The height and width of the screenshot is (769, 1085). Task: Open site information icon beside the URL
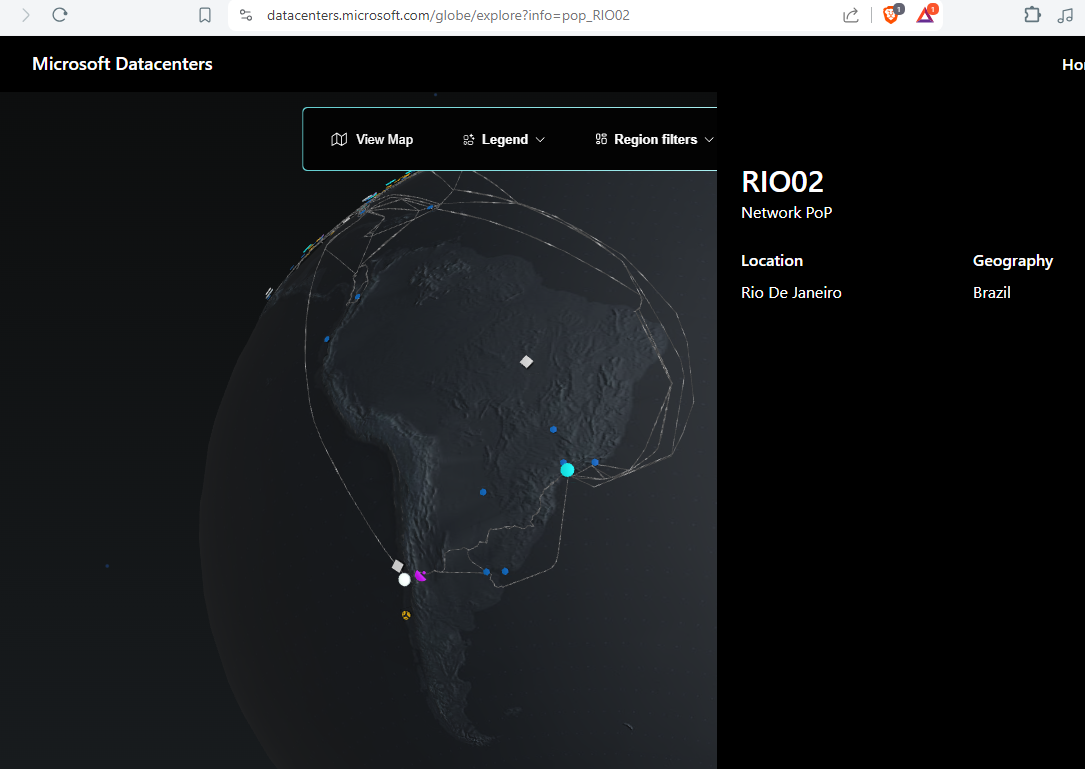pos(246,15)
